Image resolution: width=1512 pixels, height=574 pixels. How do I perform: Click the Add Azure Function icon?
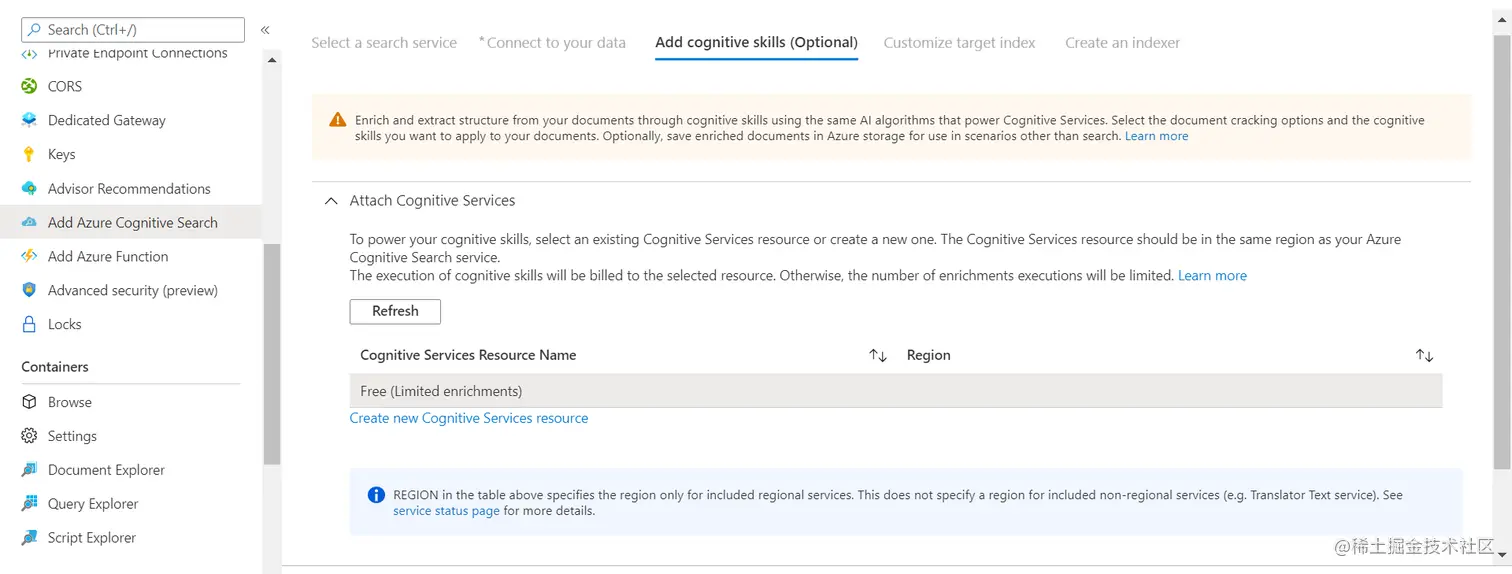29,256
